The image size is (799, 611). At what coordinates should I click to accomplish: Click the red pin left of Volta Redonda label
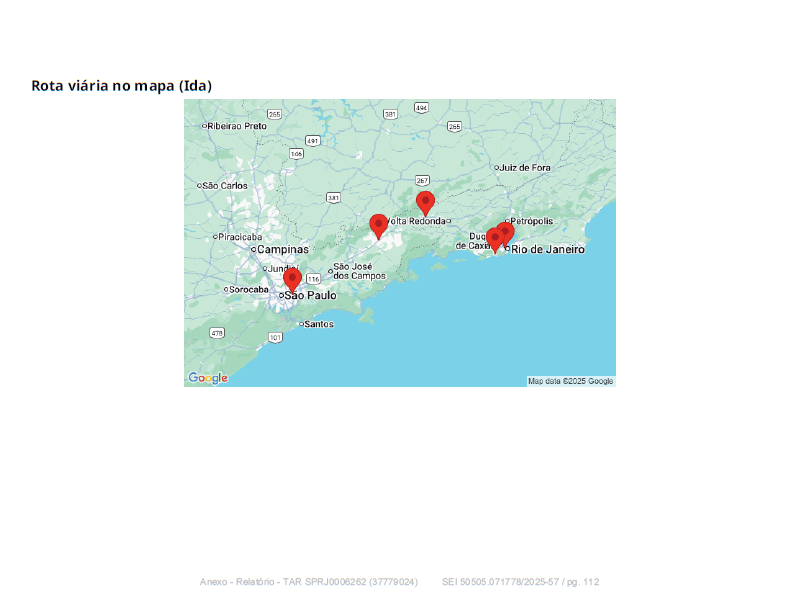[378, 225]
